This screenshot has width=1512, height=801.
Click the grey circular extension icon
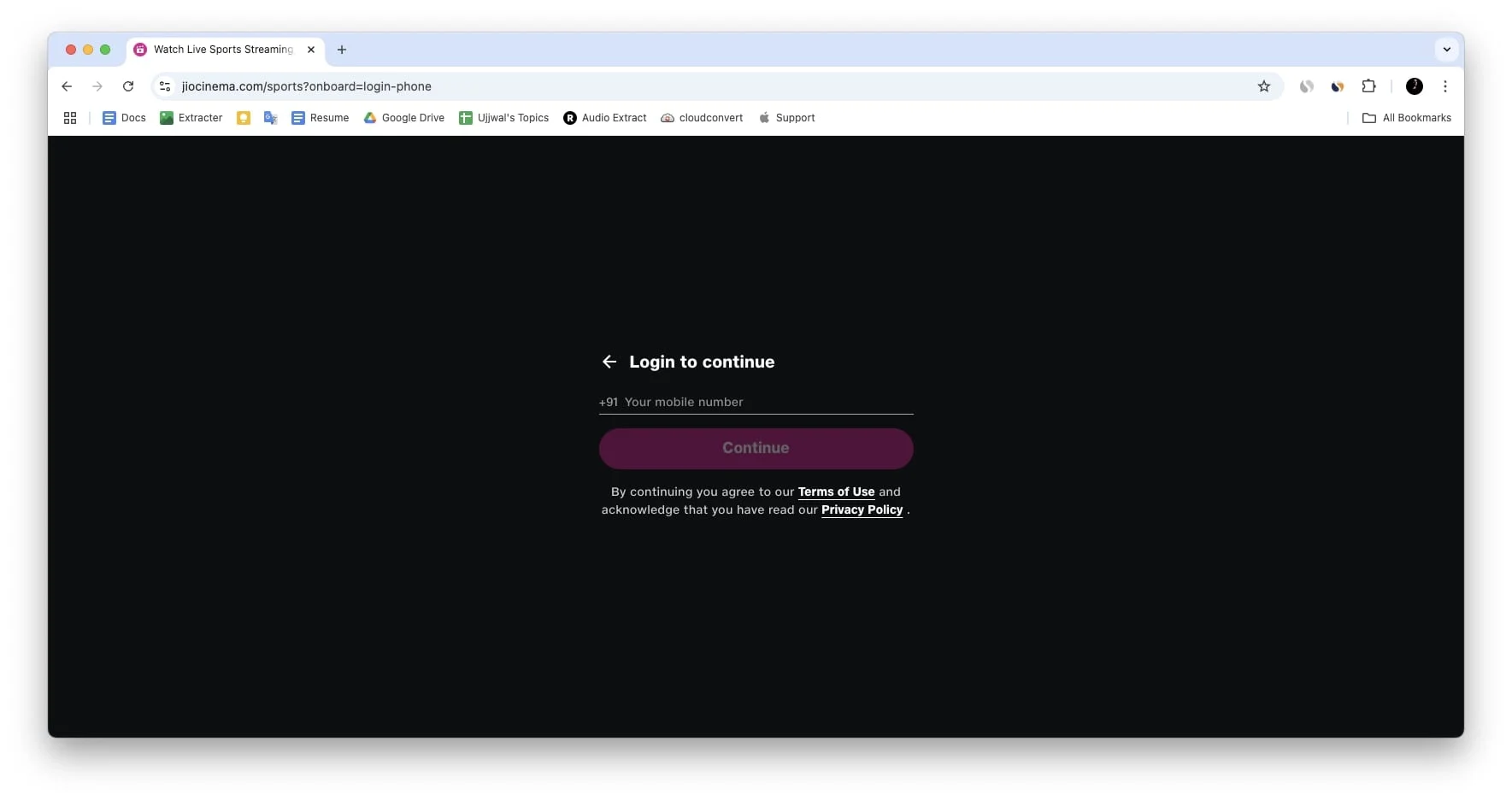(x=1306, y=86)
